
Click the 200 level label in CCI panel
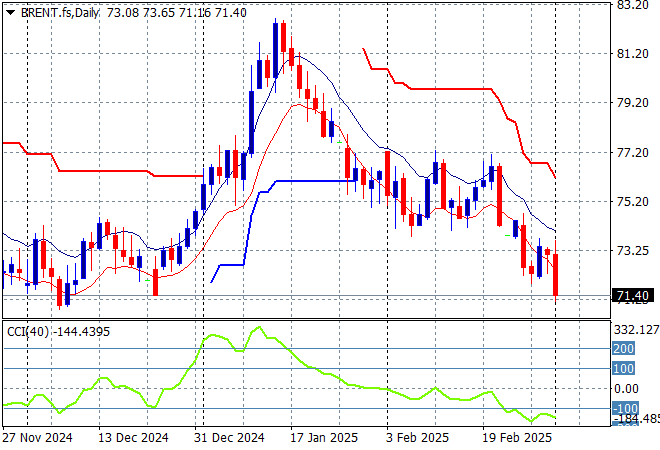[x=624, y=349]
